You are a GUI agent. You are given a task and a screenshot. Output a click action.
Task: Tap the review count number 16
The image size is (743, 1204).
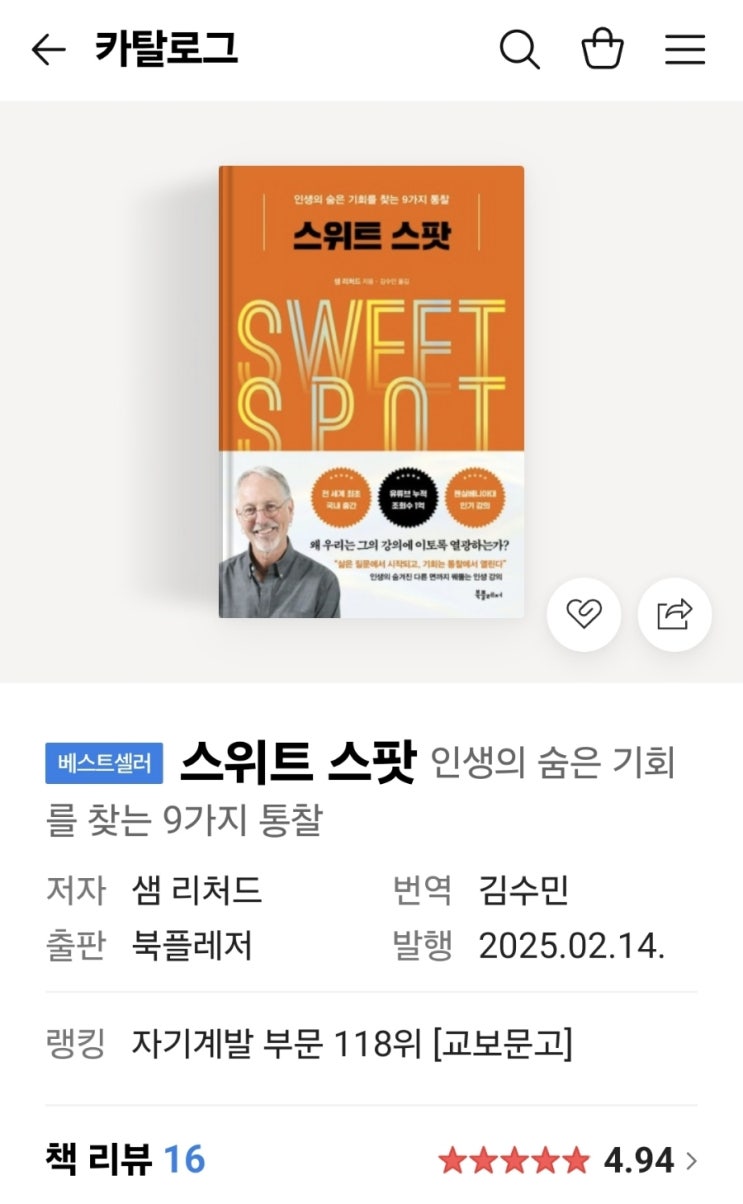[x=184, y=1160]
